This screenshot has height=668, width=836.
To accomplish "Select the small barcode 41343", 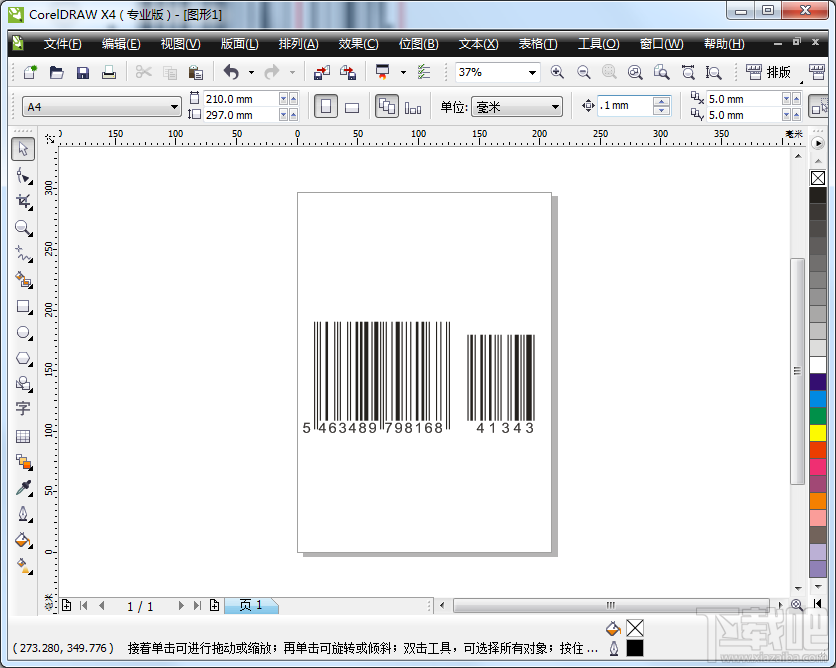I will tap(501, 384).
